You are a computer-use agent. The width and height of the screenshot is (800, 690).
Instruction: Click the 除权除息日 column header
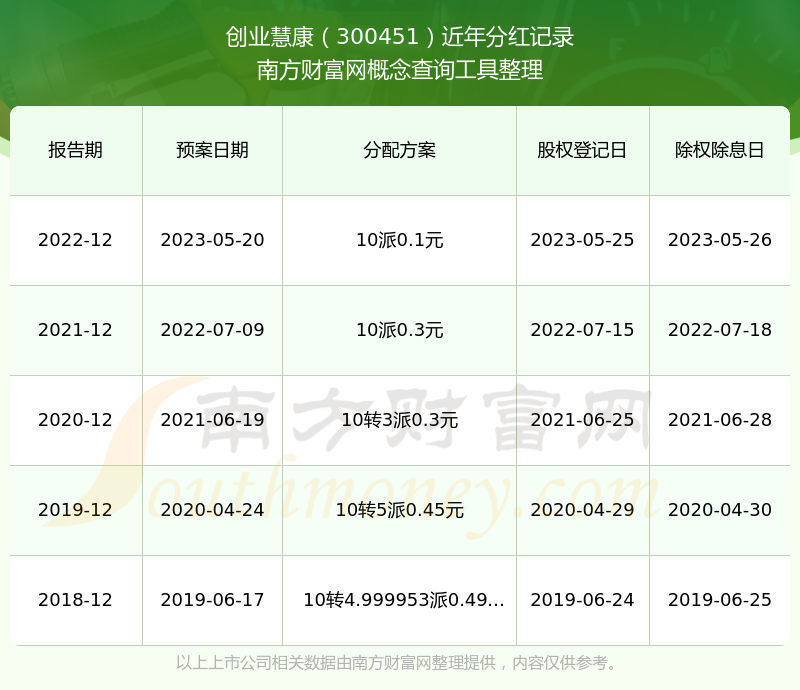pos(719,150)
